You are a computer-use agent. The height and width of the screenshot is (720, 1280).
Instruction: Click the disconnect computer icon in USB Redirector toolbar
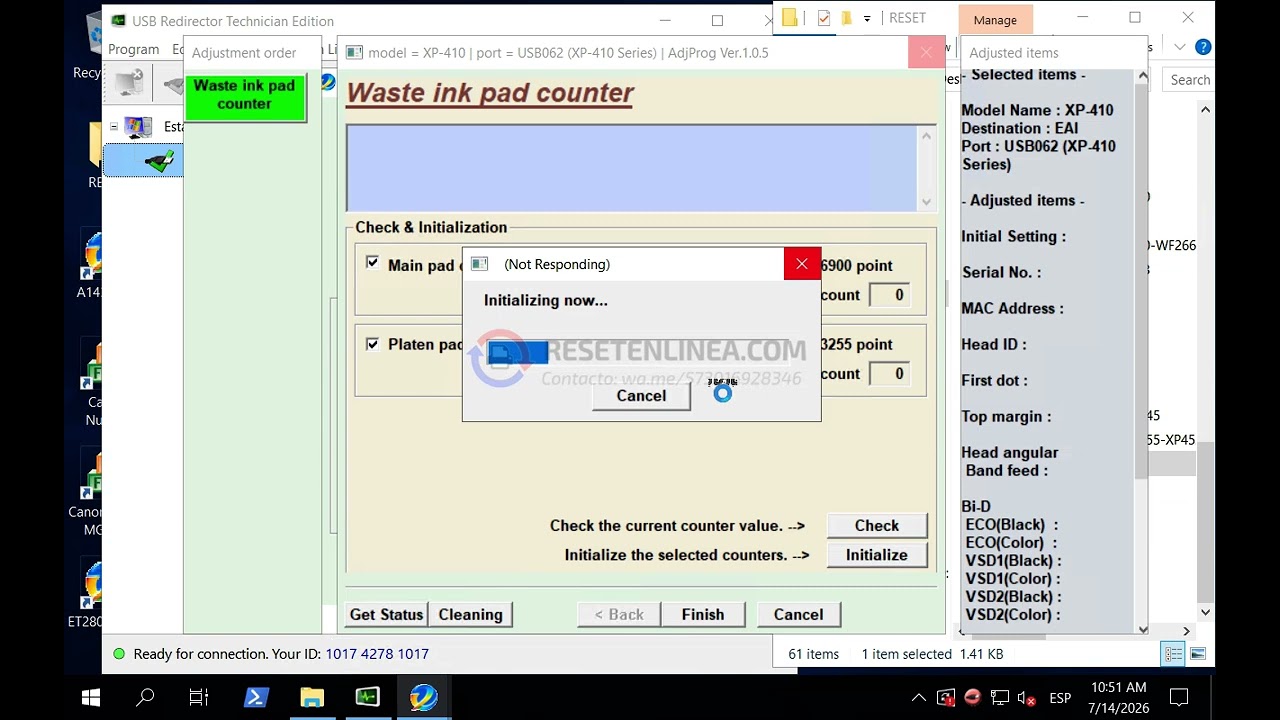coord(128,82)
